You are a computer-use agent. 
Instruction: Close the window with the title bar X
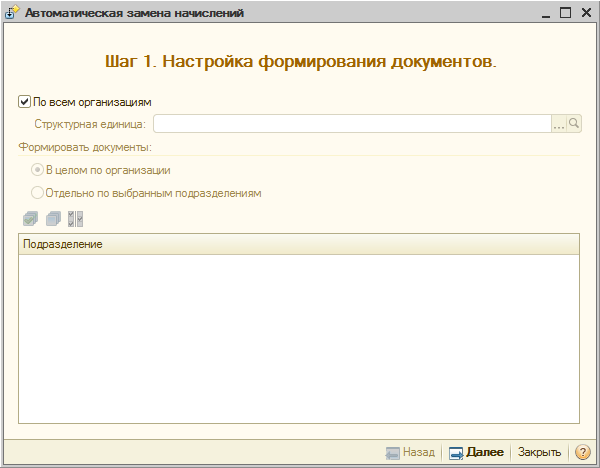[x=585, y=13]
